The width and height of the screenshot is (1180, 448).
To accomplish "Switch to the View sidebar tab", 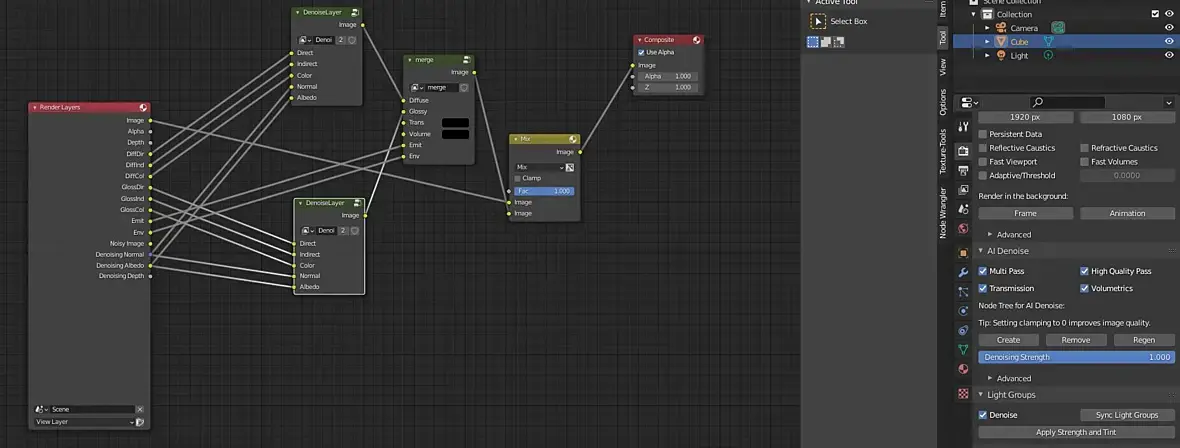I will [943, 67].
